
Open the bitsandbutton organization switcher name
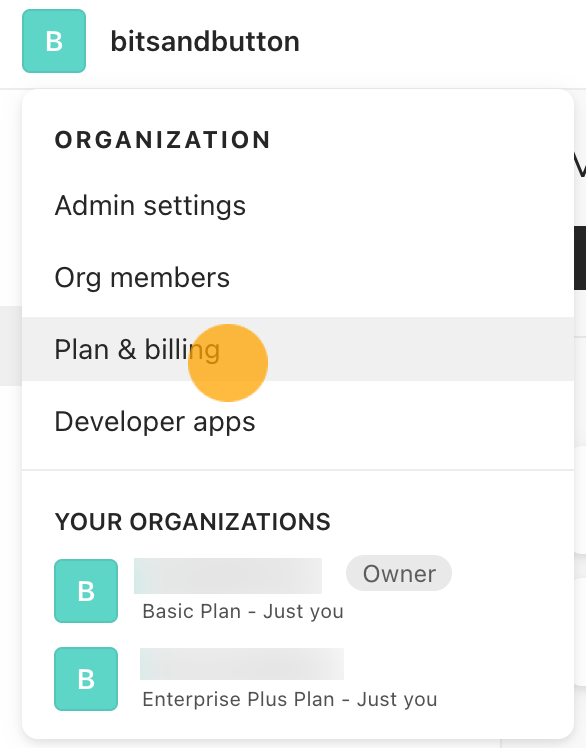pos(205,42)
